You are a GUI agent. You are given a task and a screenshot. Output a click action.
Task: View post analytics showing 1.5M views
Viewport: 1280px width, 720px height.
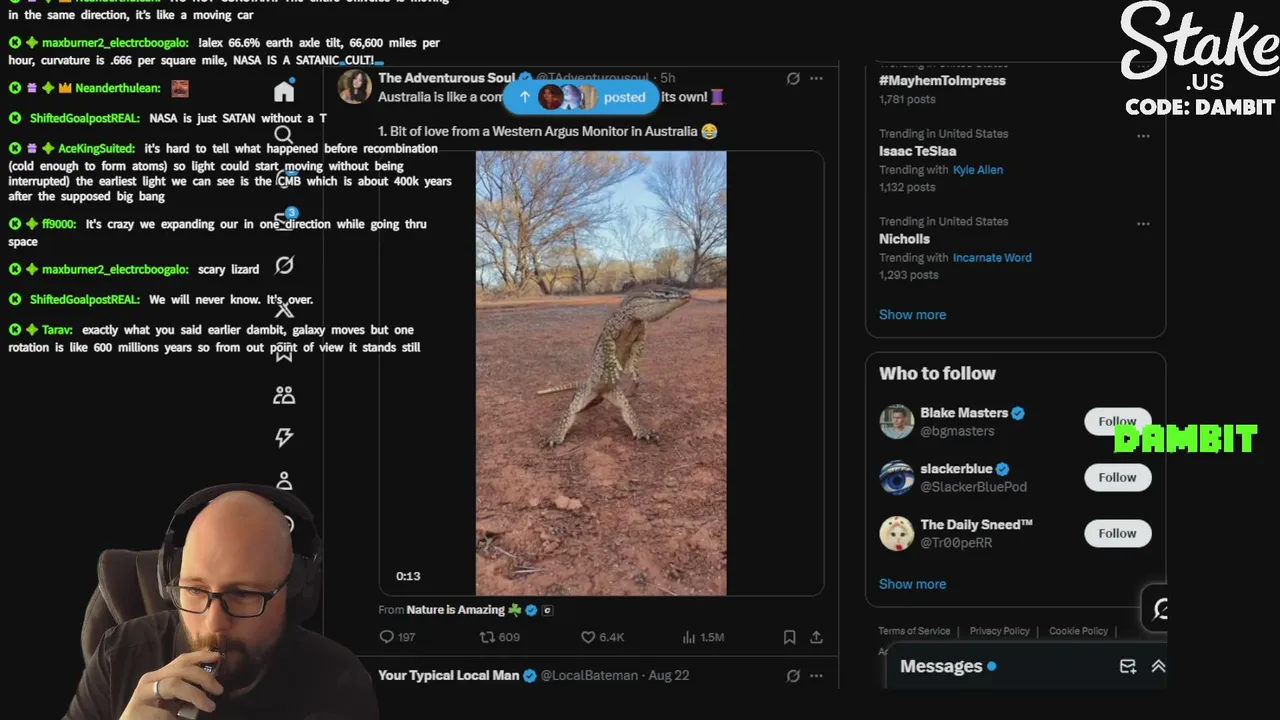click(x=688, y=637)
